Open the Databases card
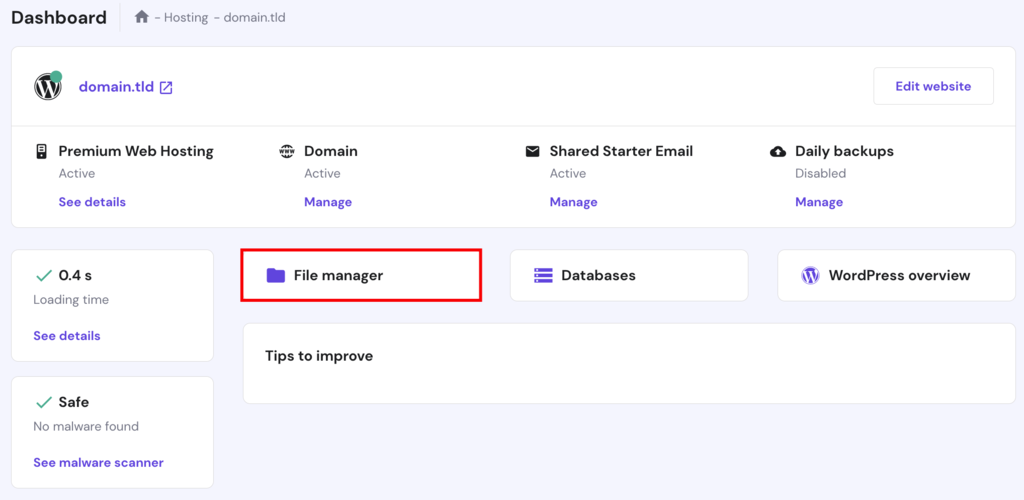 (x=629, y=275)
